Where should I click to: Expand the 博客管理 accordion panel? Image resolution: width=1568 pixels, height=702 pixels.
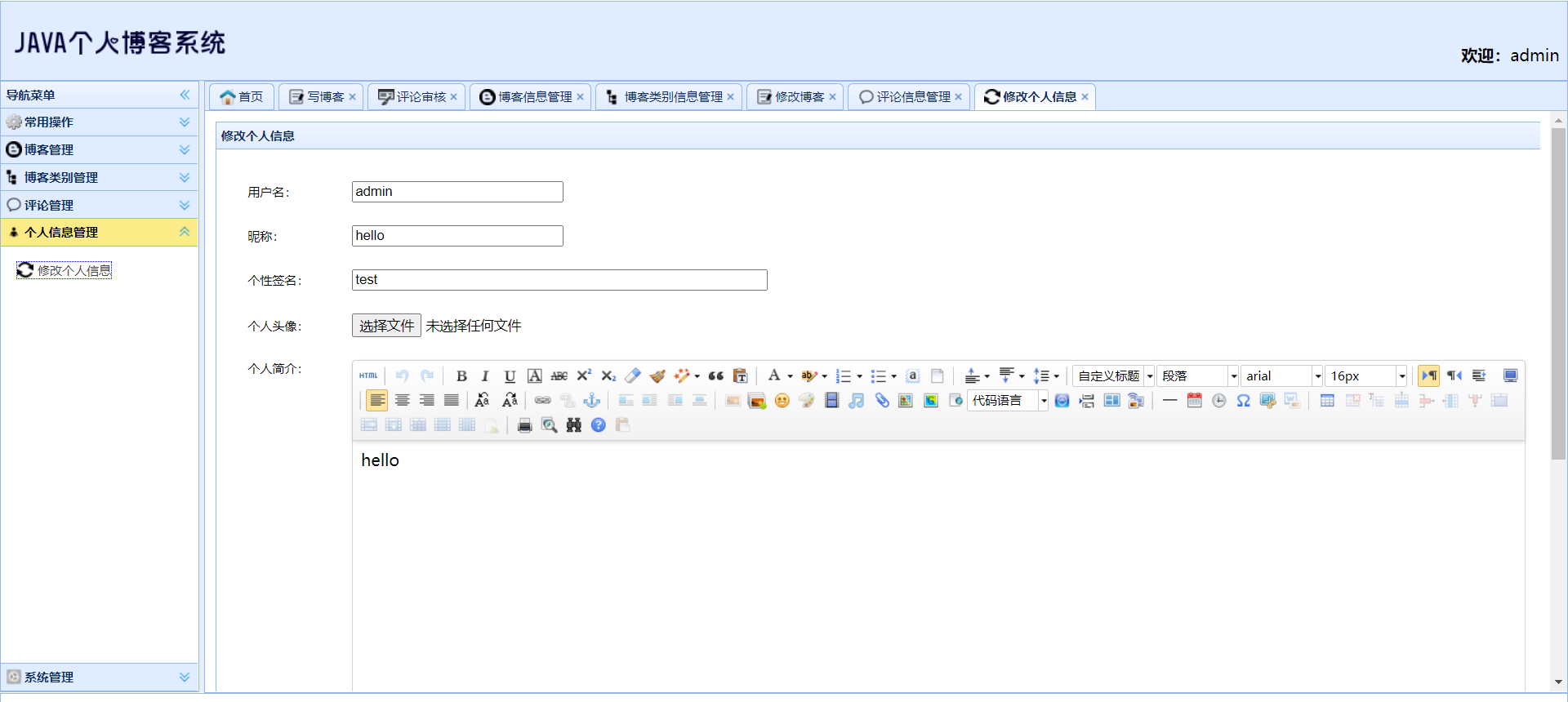(99, 149)
